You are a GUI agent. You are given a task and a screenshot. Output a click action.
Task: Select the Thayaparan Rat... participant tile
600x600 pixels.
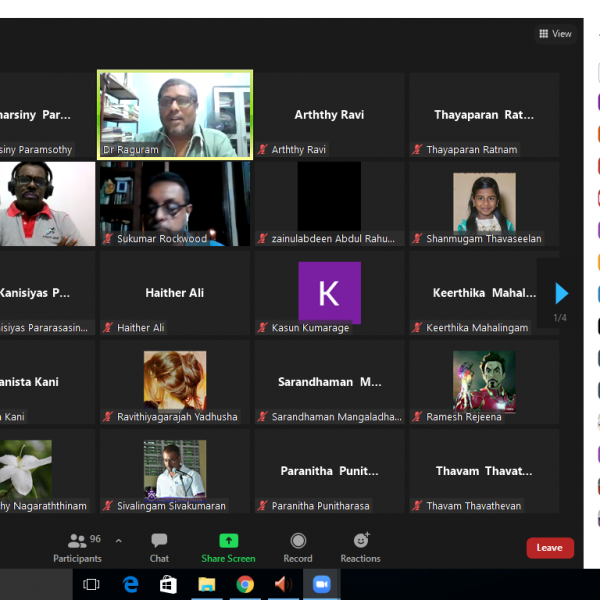484,114
